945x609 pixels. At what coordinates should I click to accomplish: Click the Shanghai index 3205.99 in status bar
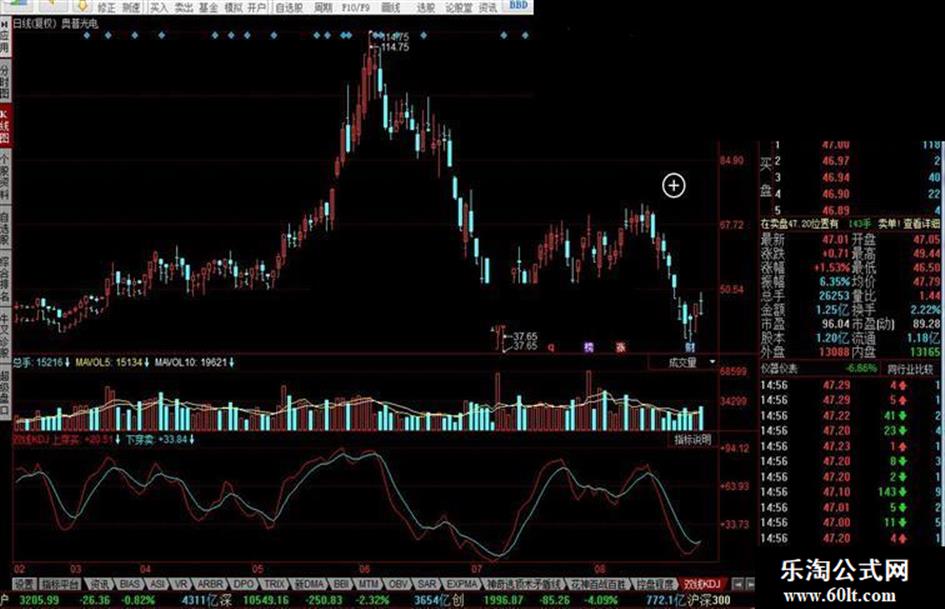click(39, 601)
